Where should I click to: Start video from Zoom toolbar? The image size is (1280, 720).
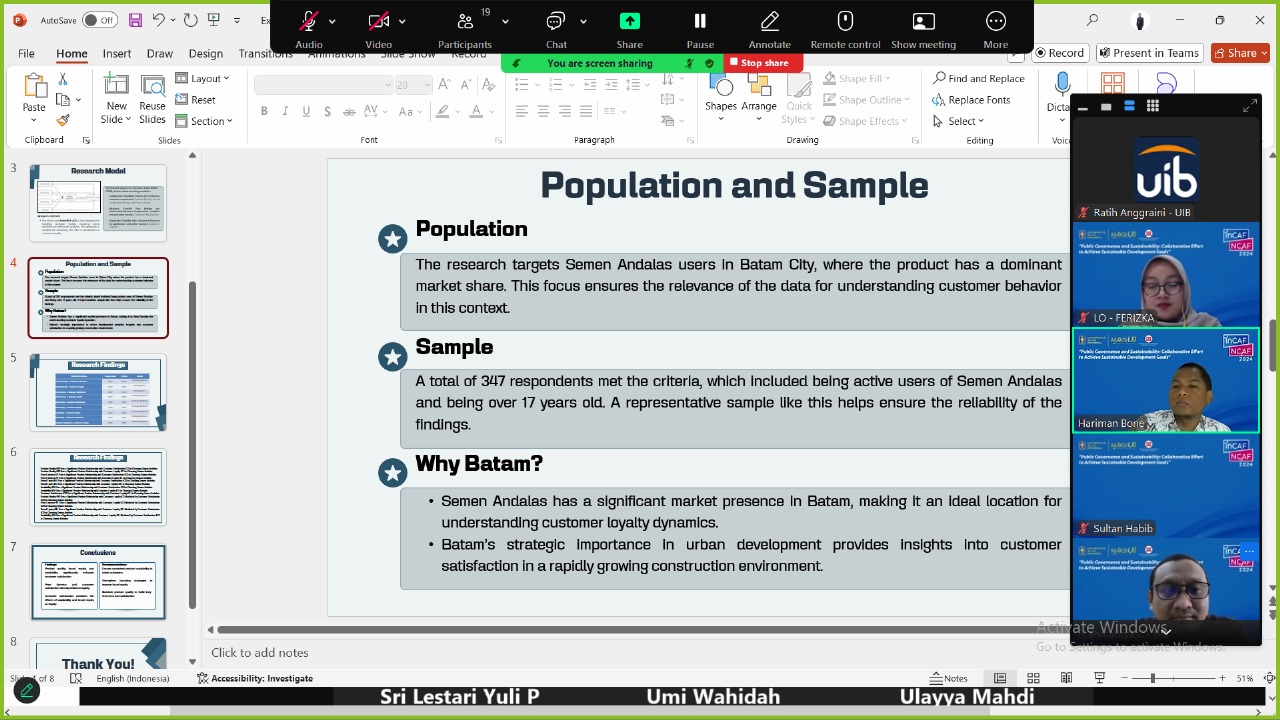(378, 22)
